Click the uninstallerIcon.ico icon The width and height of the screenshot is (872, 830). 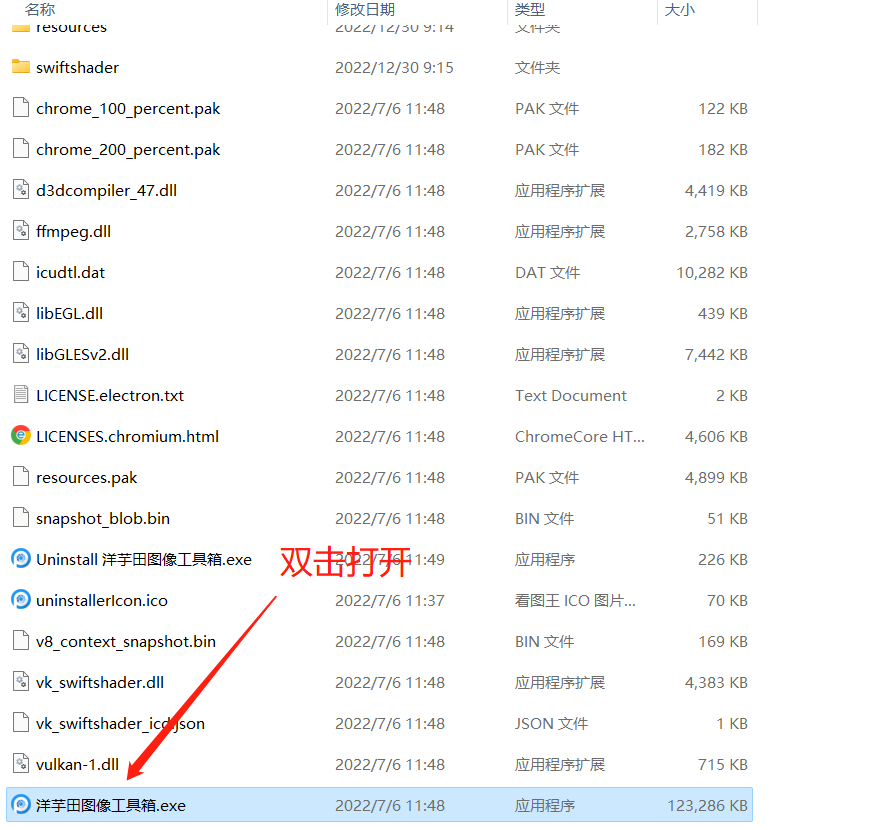click(21, 600)
